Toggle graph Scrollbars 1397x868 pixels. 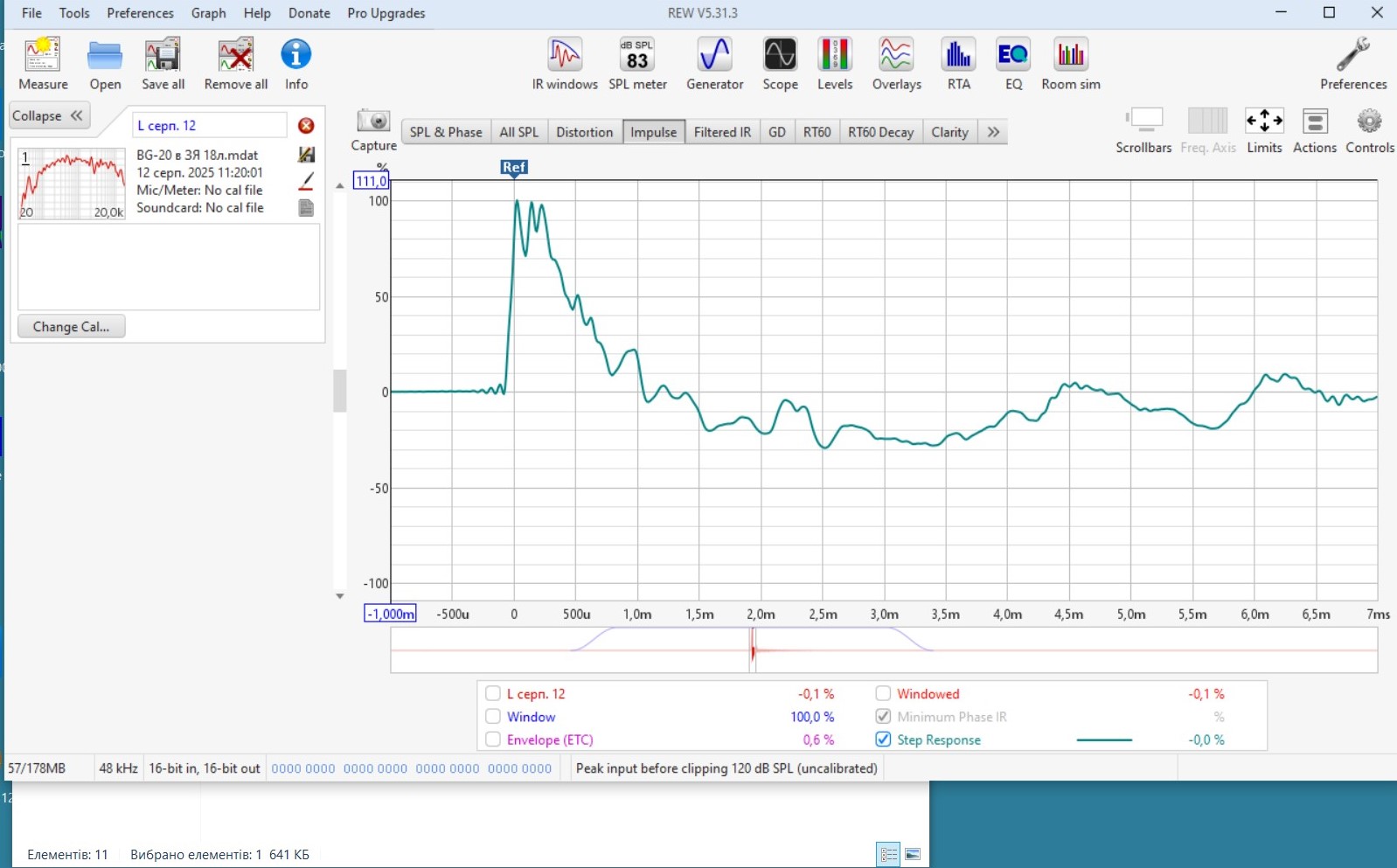[1143, 130]
